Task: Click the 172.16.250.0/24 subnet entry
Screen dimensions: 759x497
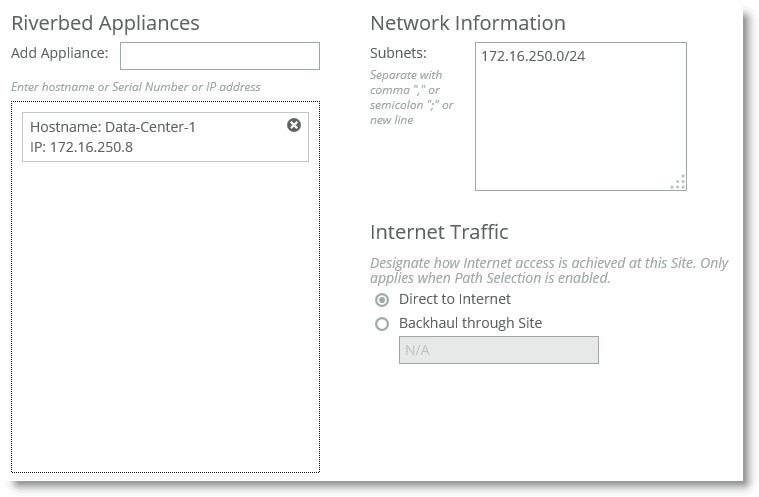Action: (533, 57)
